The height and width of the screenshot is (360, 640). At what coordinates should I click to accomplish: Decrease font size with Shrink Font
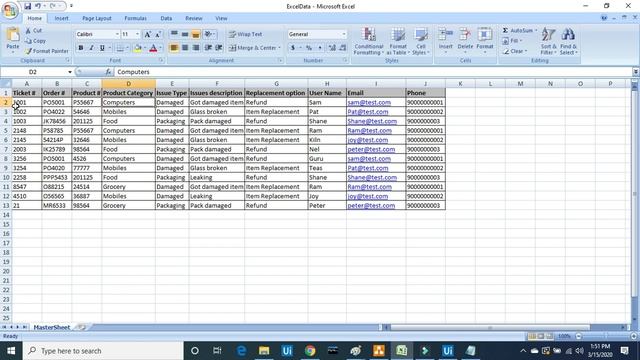[158, 34]
